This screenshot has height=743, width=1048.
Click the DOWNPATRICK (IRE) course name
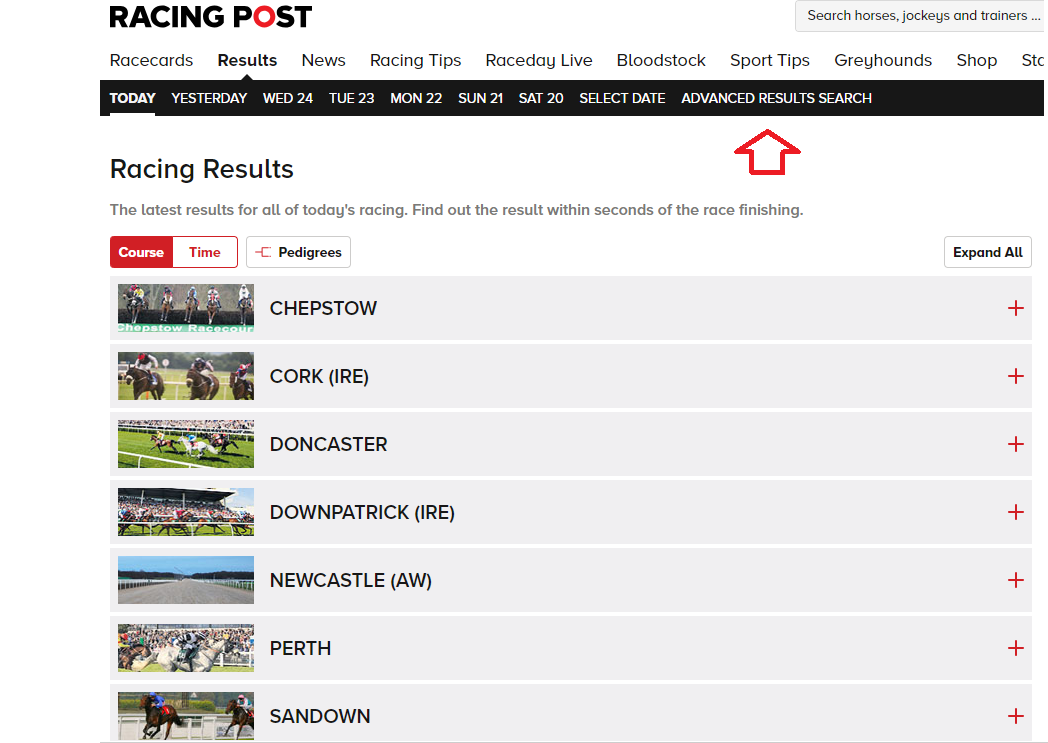pyautogui.click(x=362, y=512)
